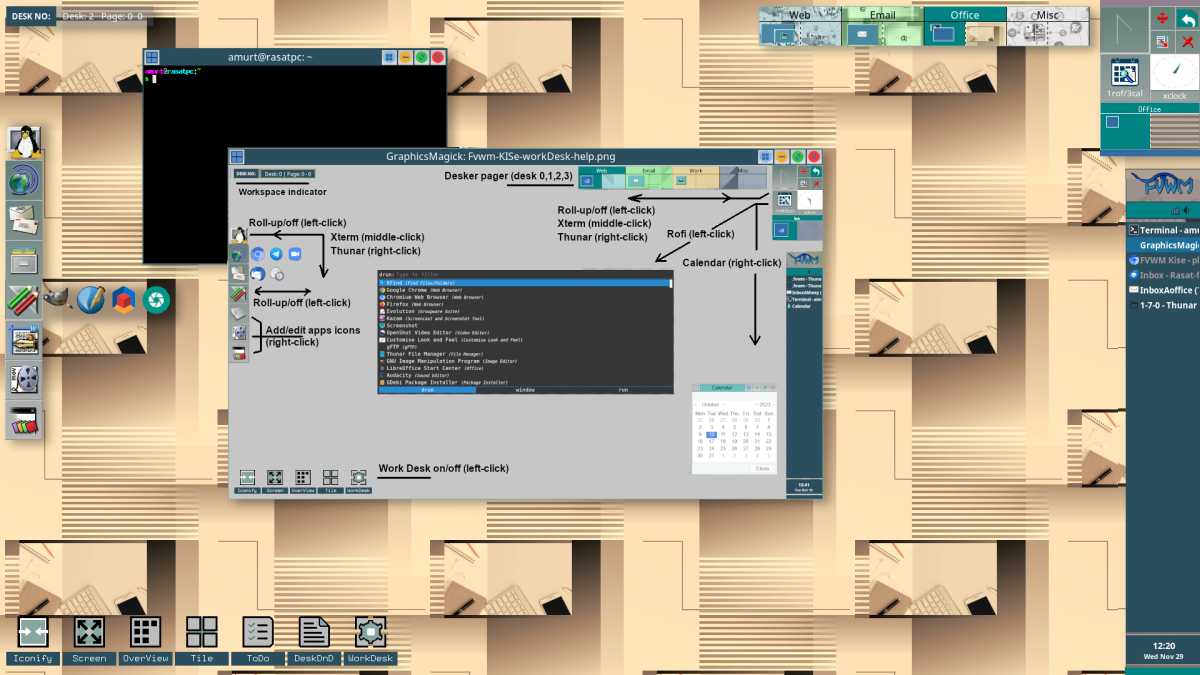Select FVWM Kise entry in window list
This screenshot has height=675, width=1200.
pyautogui.click(x=1163, y=260)
